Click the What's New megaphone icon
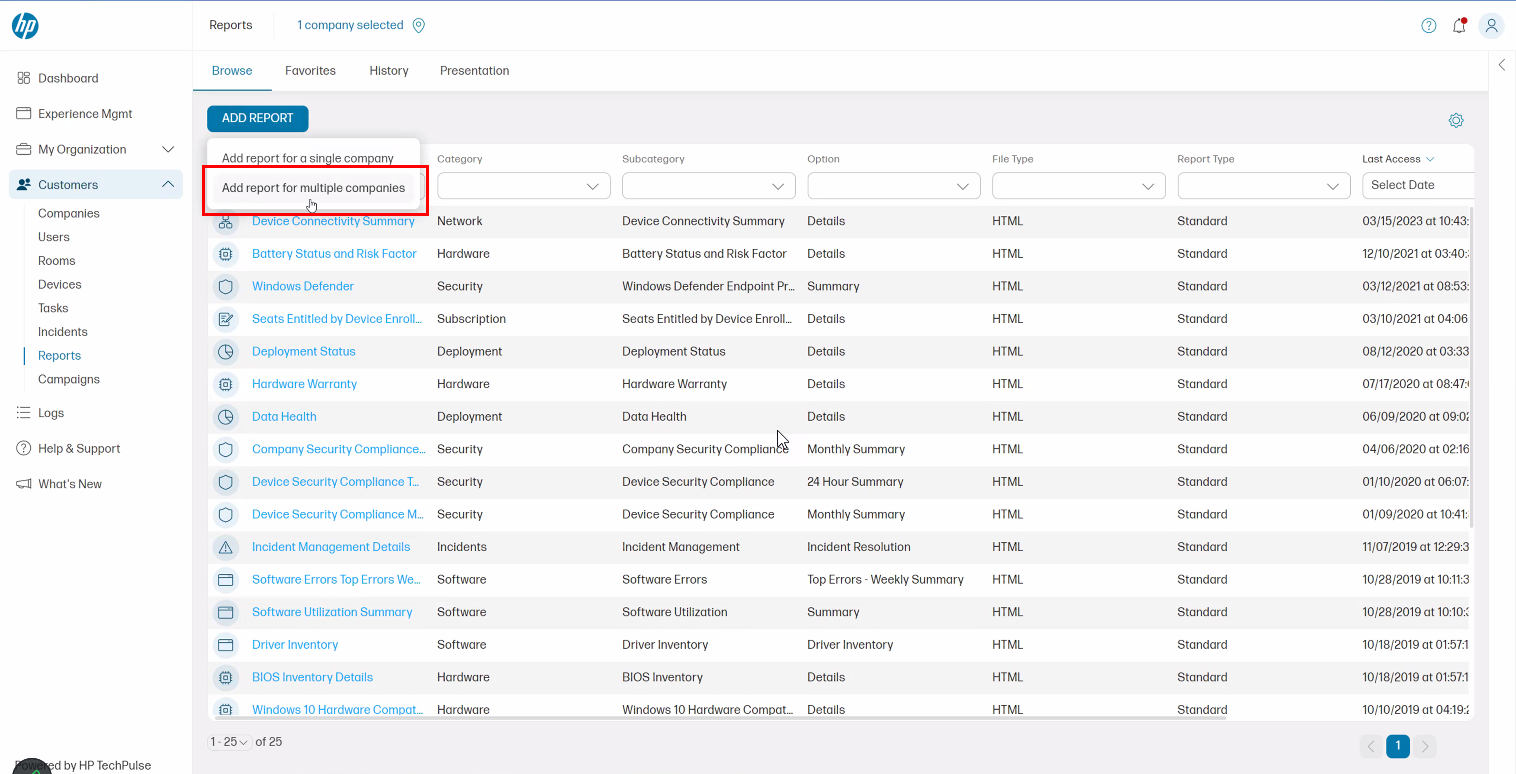Viewport: 1516px width, 774px height. [x=23, y=483]
